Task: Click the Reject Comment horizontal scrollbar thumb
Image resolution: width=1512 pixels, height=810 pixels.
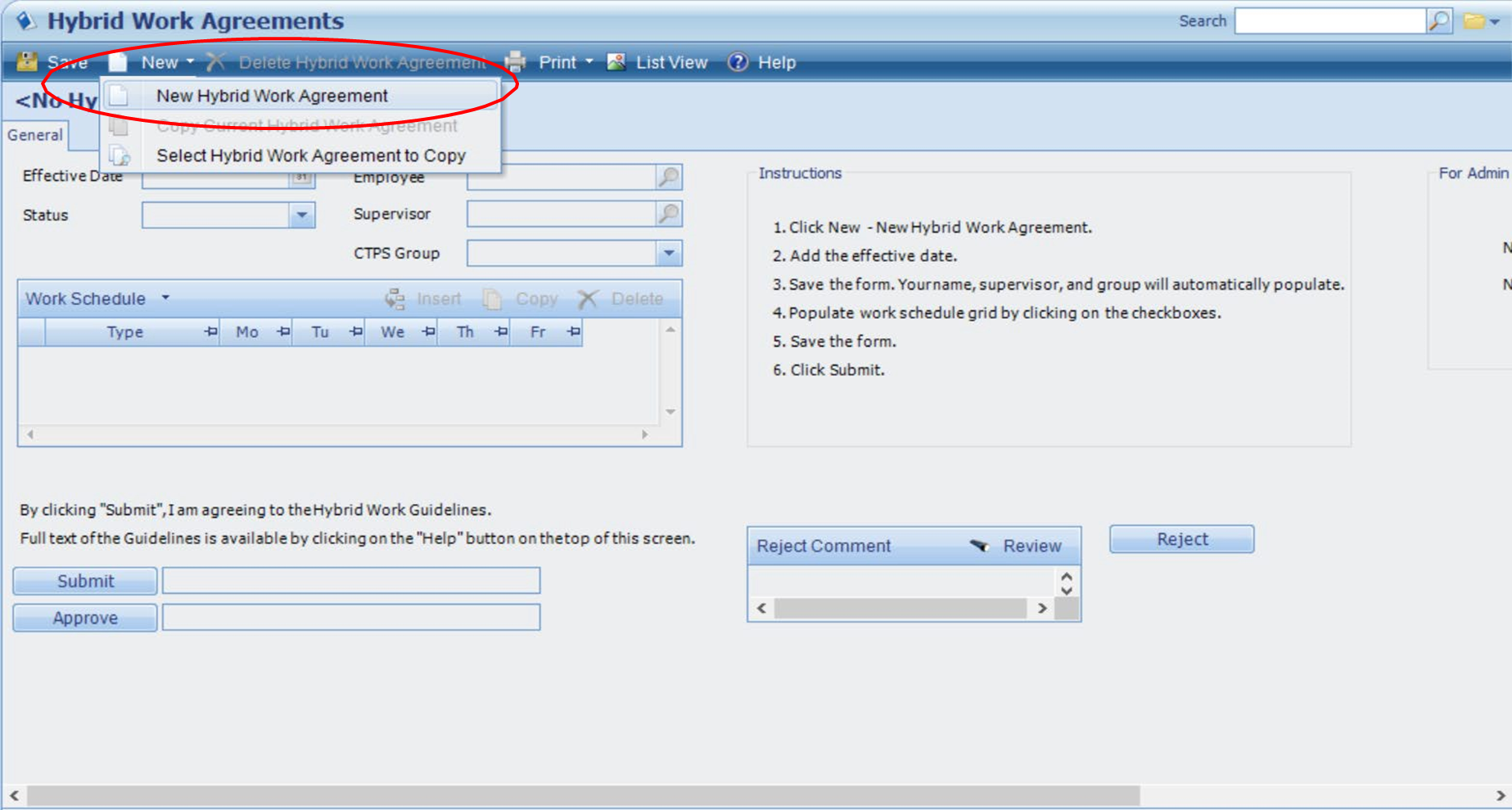Action: (x=900, y=608)
